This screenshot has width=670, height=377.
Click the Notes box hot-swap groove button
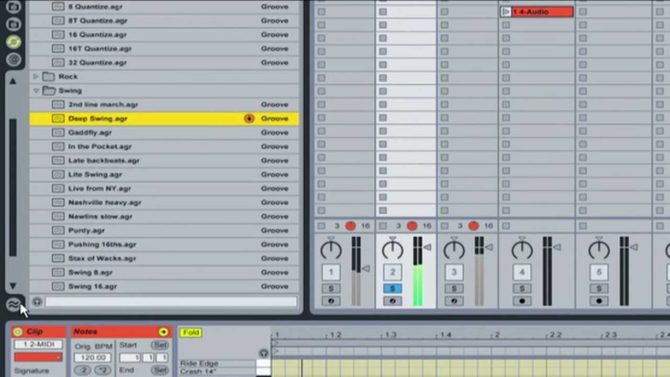tap(163, 332)
